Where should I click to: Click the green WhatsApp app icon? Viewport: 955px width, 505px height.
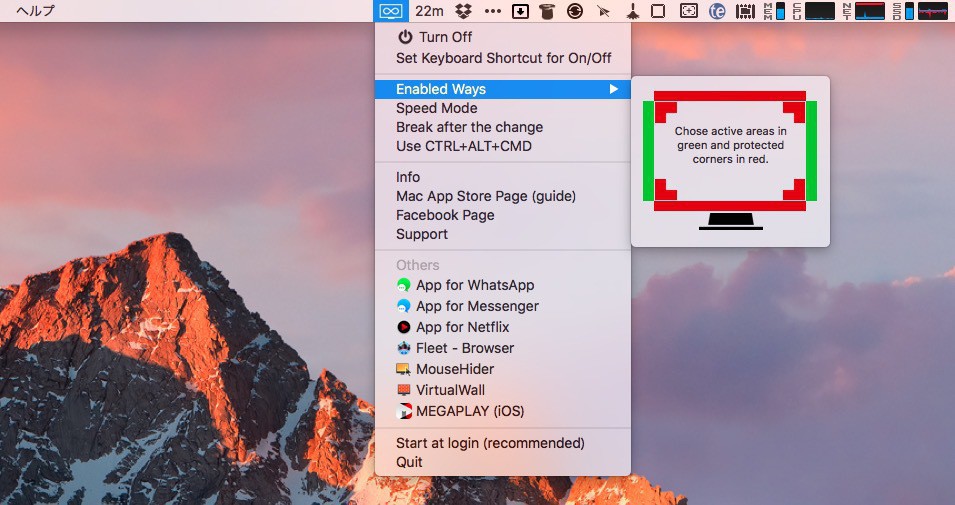(x=403, y=285)
